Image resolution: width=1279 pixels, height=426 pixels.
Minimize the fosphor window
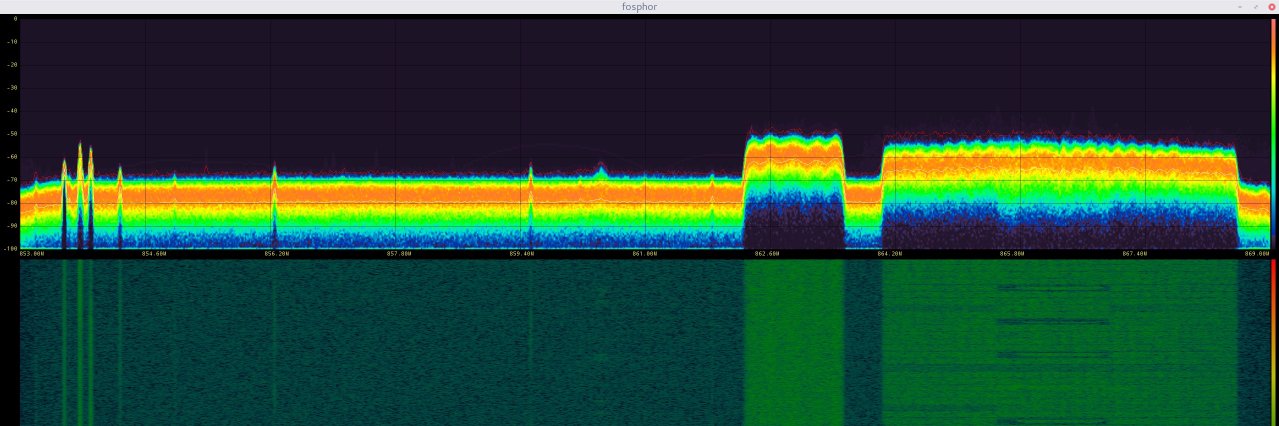1240,6
